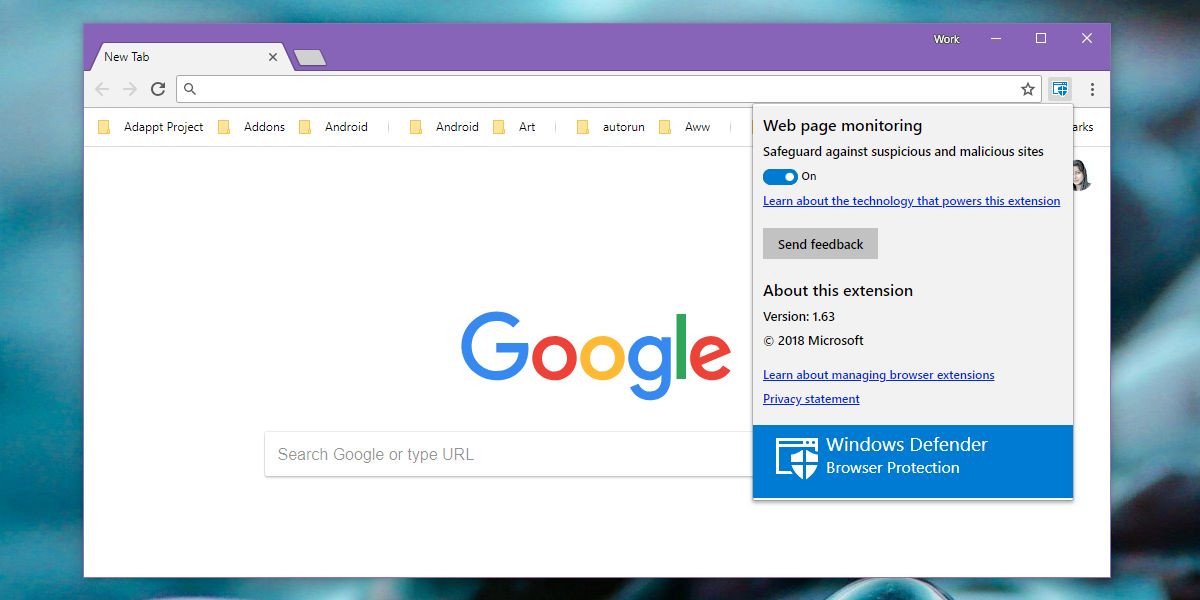
Task: Open the Addons bookmark folder
Action: coord(252,127)
